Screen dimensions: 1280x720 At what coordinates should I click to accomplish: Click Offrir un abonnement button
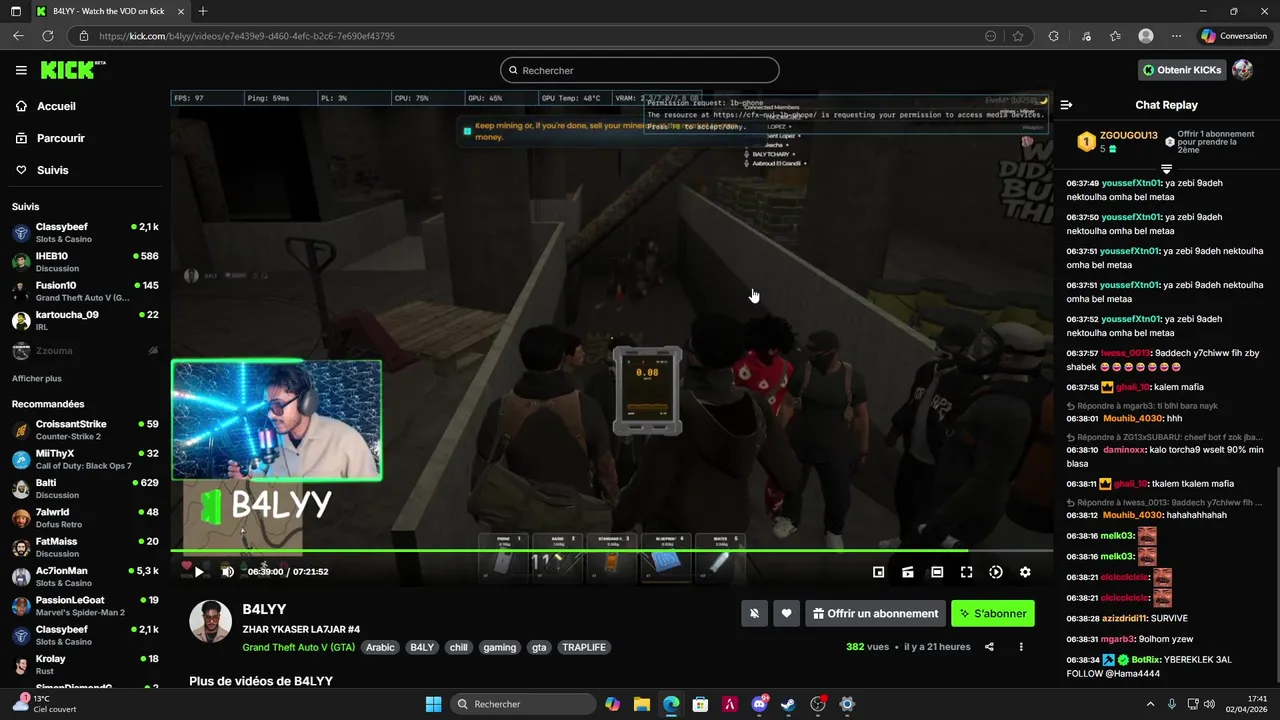click(875, 613)
